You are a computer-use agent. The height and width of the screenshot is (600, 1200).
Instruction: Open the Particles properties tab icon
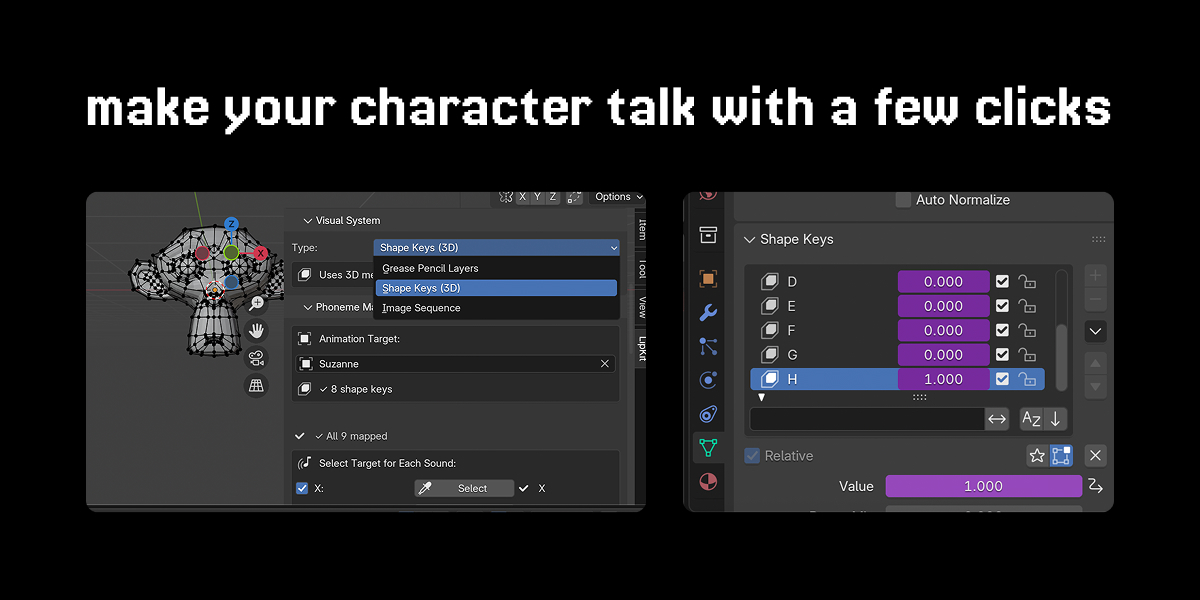click(708, 347)
